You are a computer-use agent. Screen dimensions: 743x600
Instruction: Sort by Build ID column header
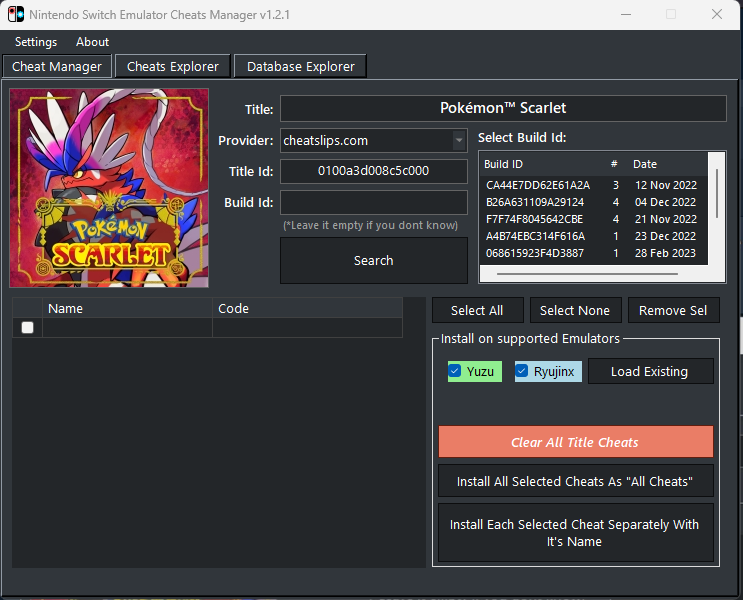(x=503, y=164)
